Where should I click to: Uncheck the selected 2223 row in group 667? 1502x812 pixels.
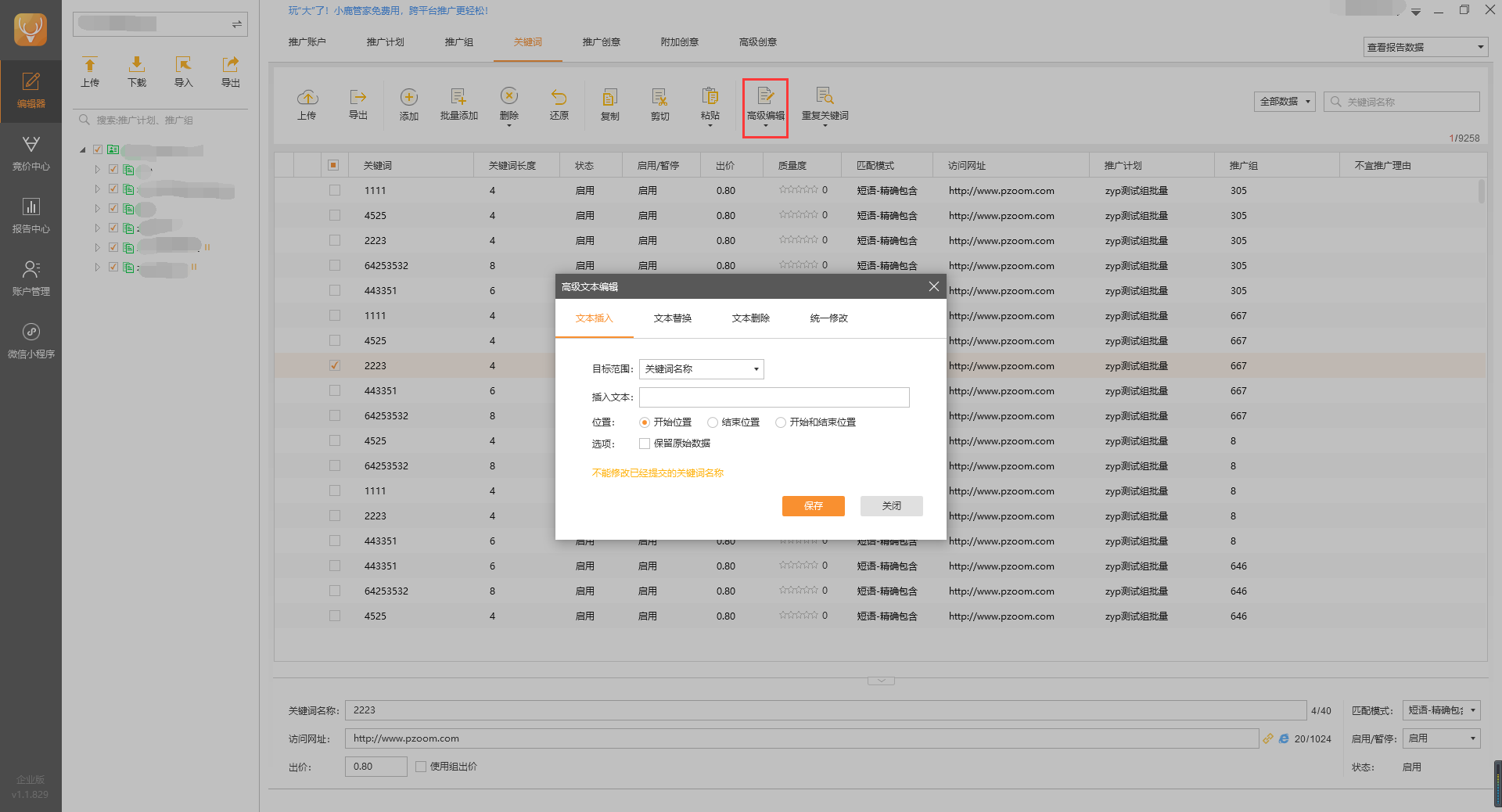[x=335, y=365]
